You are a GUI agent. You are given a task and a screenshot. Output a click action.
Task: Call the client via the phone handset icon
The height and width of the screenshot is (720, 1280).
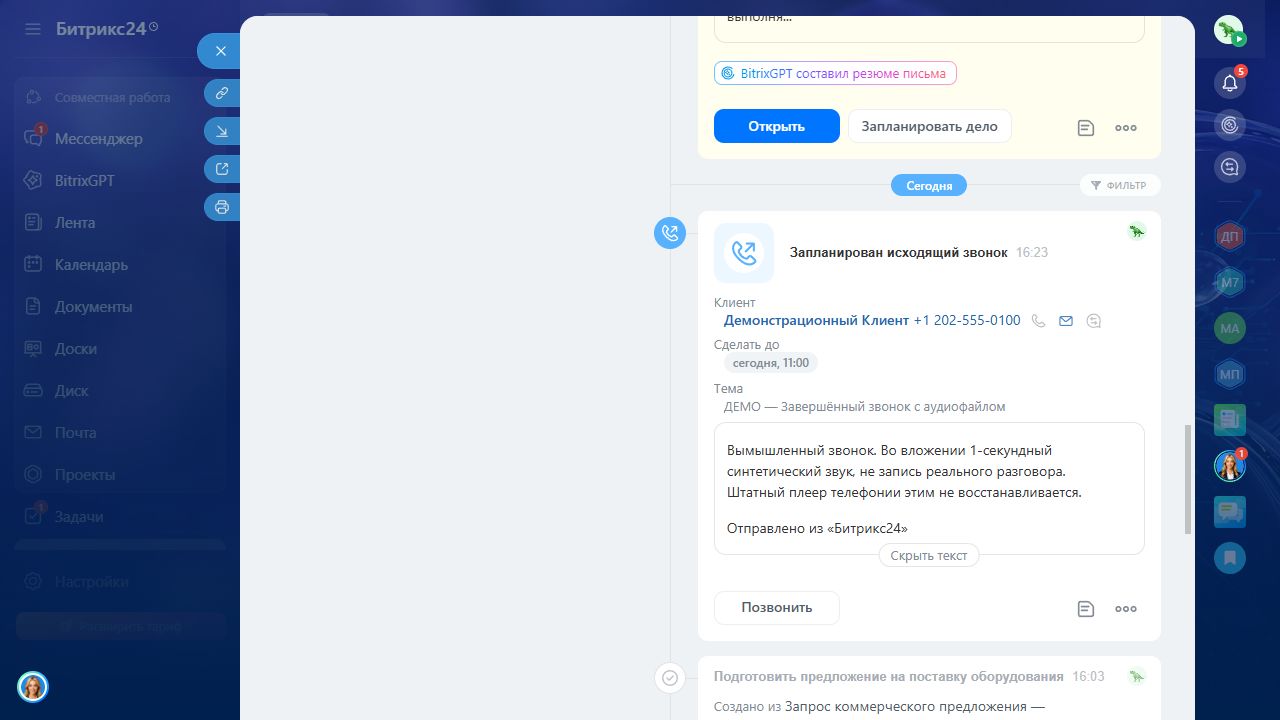coord(1039,321)
